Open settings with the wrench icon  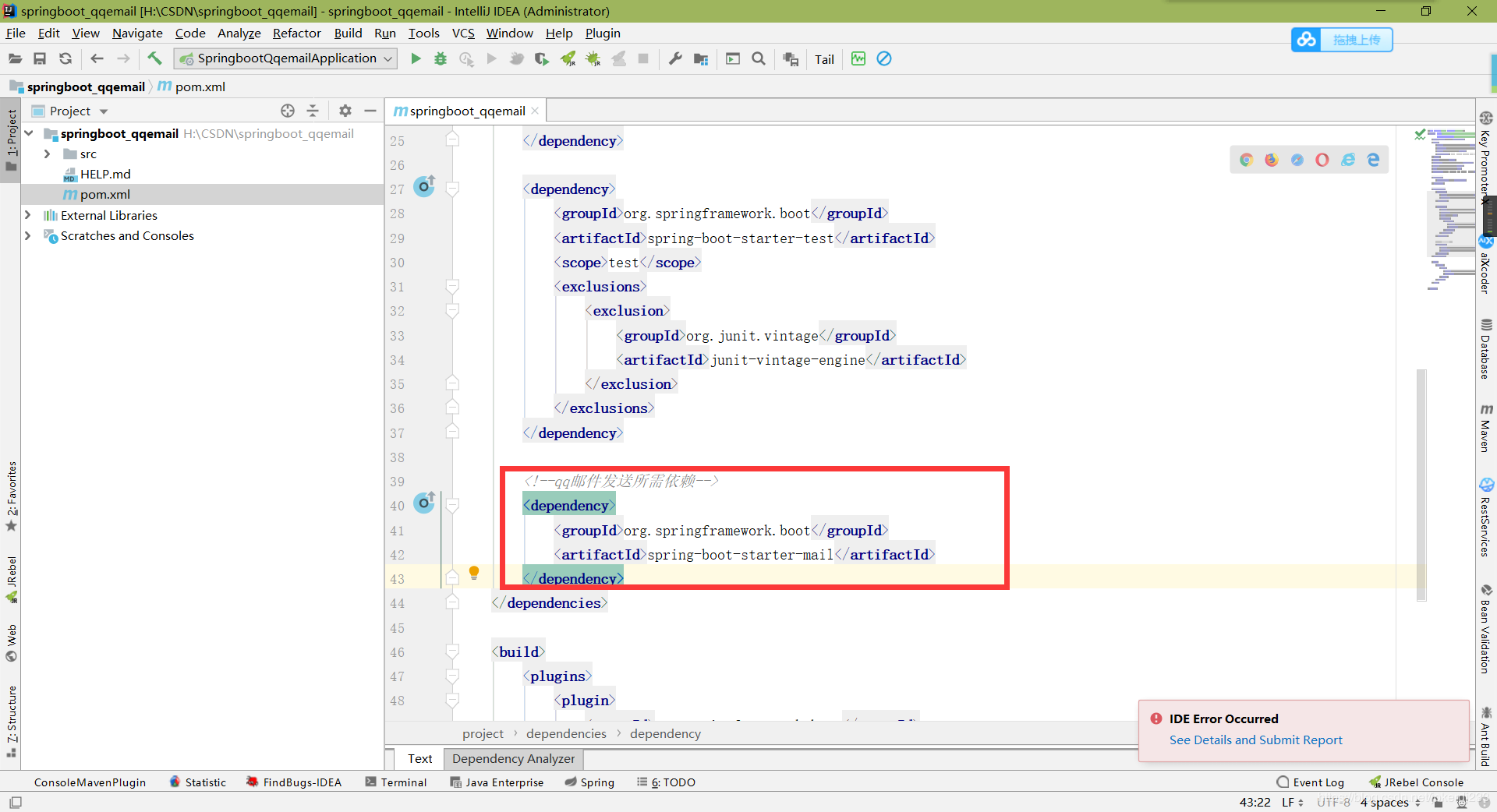[x=675, y=58]
